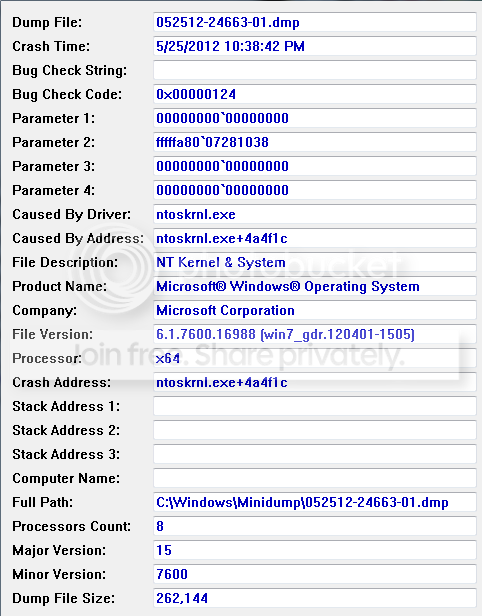Click the Processors Count field
Viewport: 482px width, 616px height.
[315, 526]
